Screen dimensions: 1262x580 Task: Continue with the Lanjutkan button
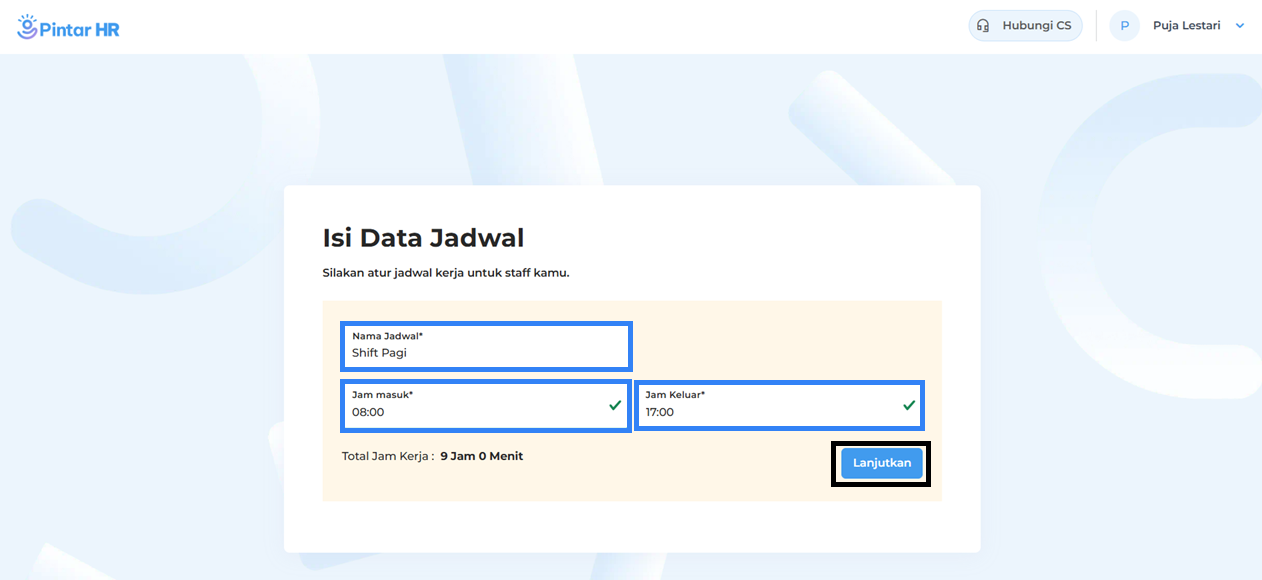click(881, 463)
